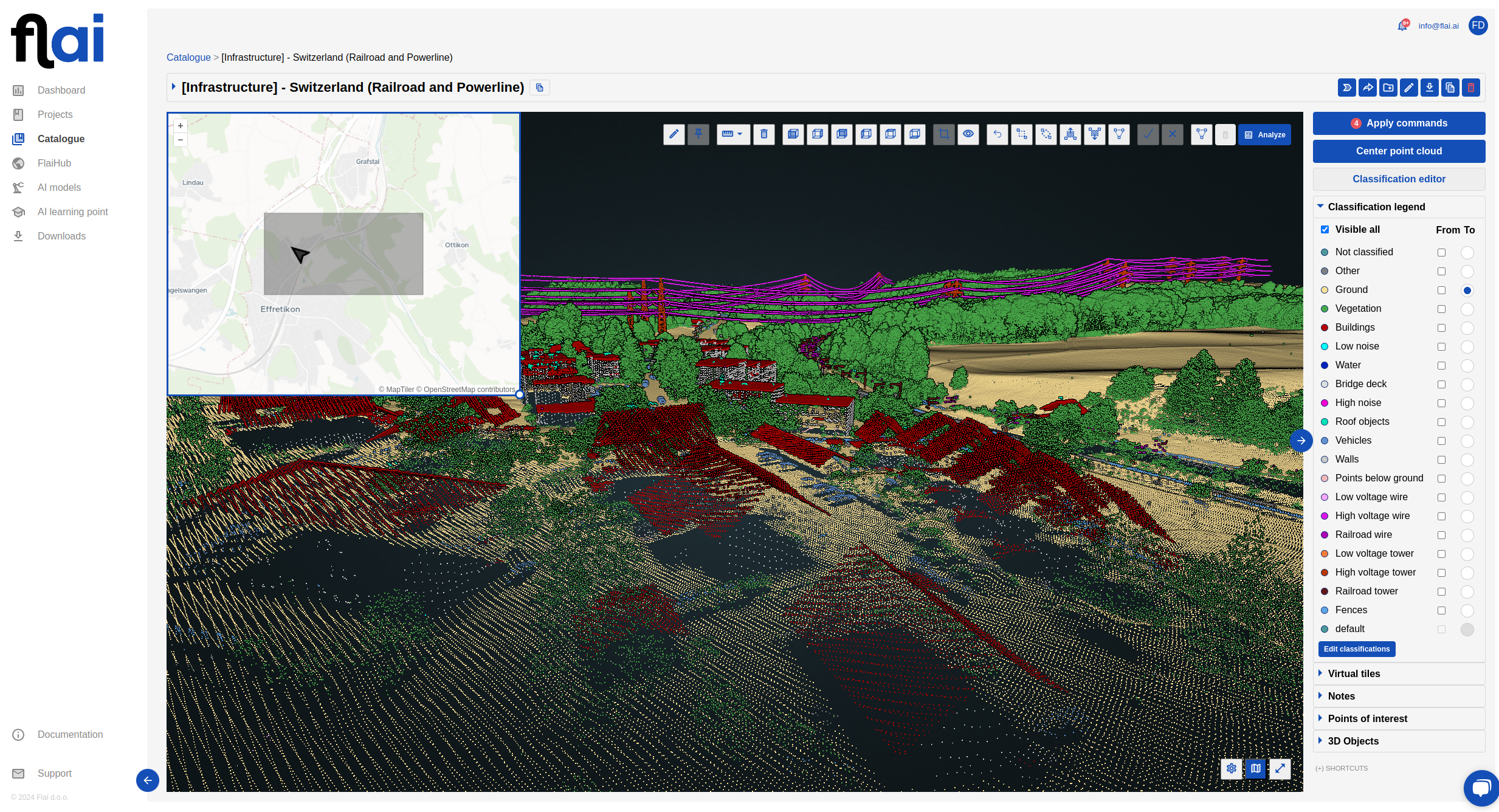
Task: Go to Downloads in the sidebar
Action: tap(61, 236)
